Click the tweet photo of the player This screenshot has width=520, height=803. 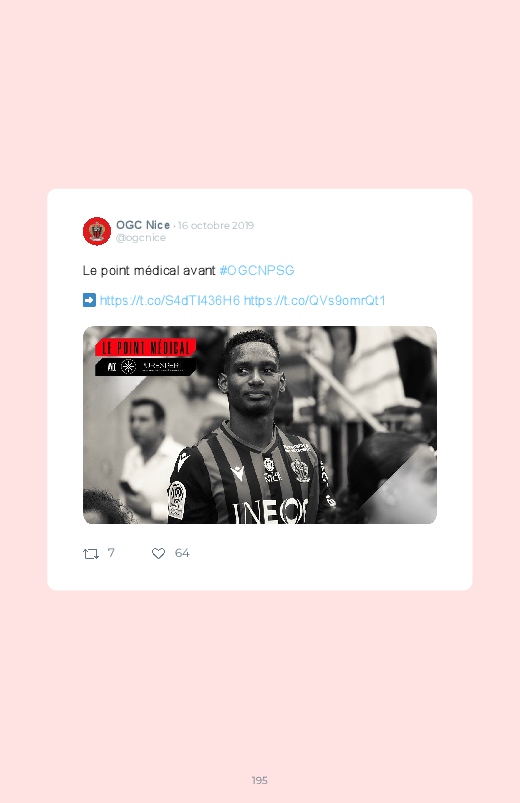[x=260, y=425]
